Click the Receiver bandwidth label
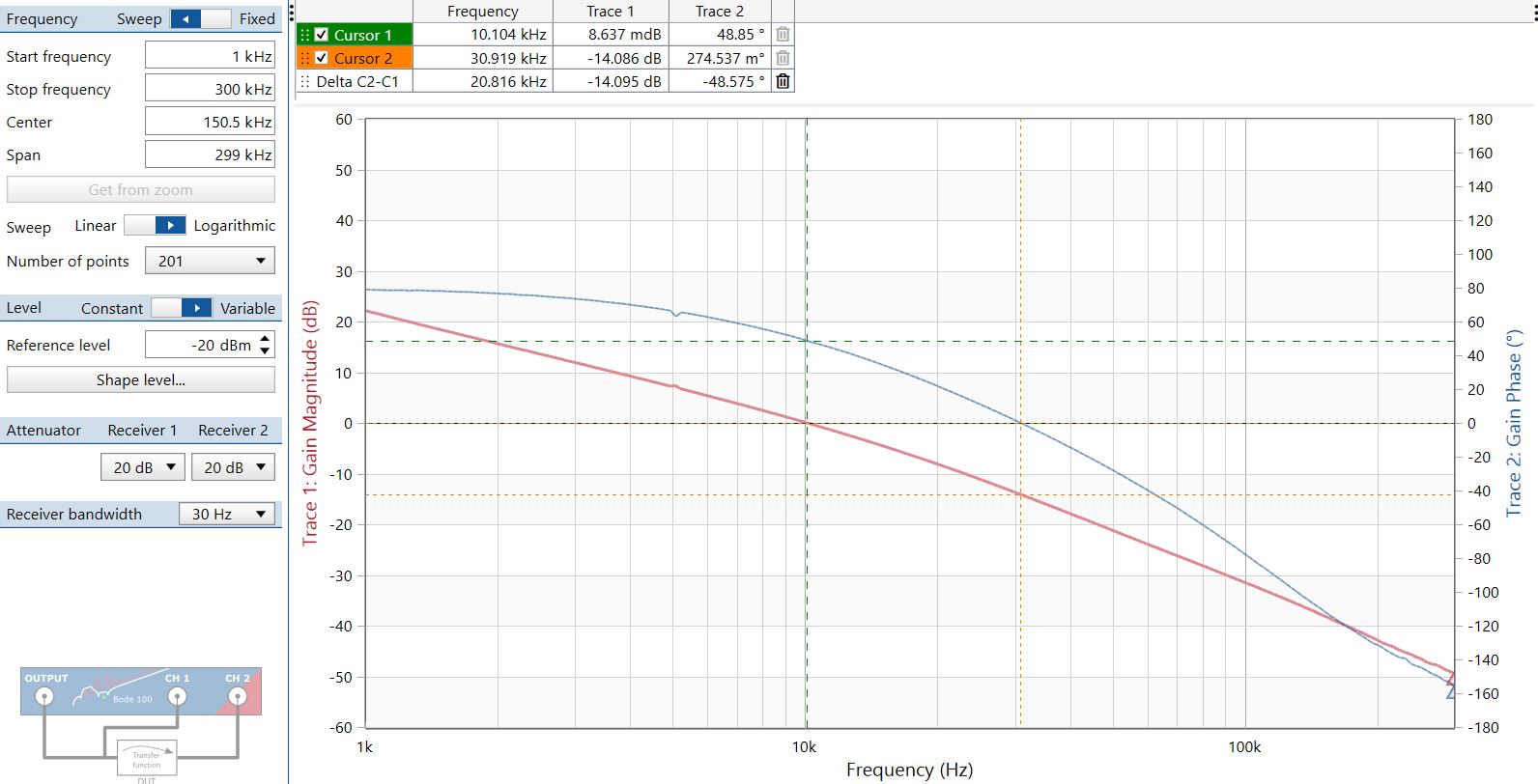Screen dimensions: 1538x784 pyautogui.click(x=73, y=514)
